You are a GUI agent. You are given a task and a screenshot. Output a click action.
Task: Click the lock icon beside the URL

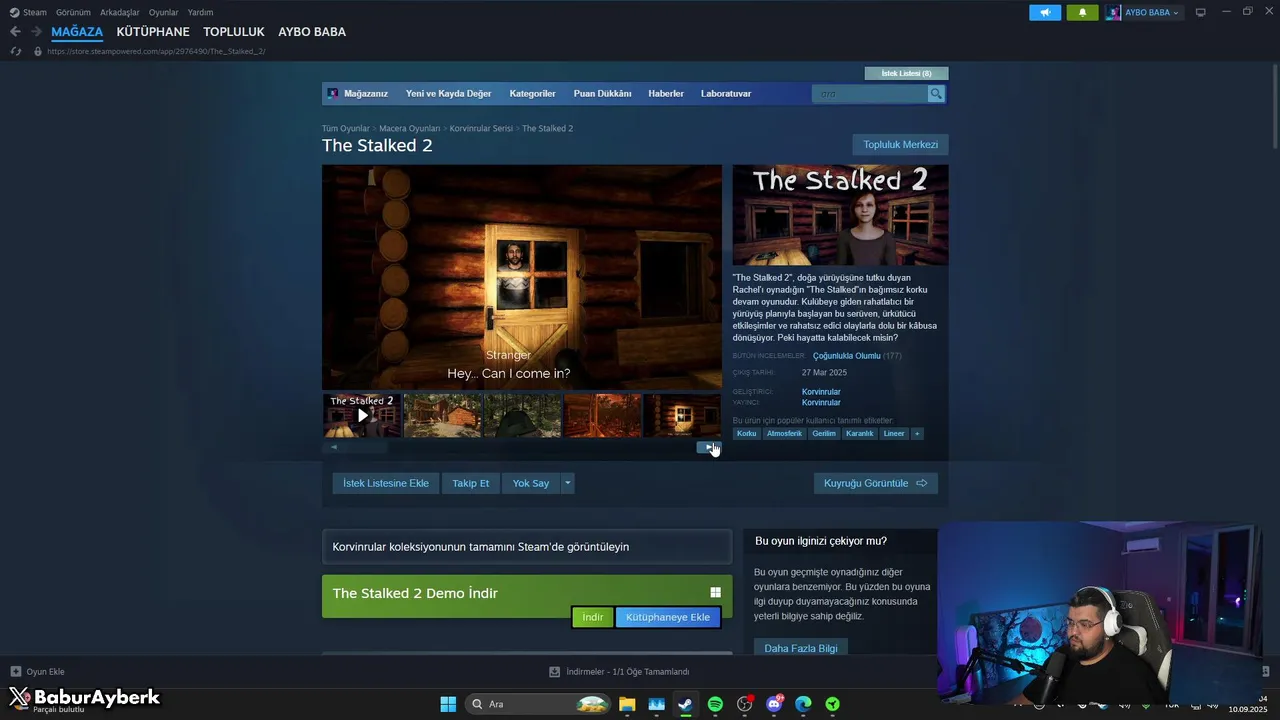38,51
